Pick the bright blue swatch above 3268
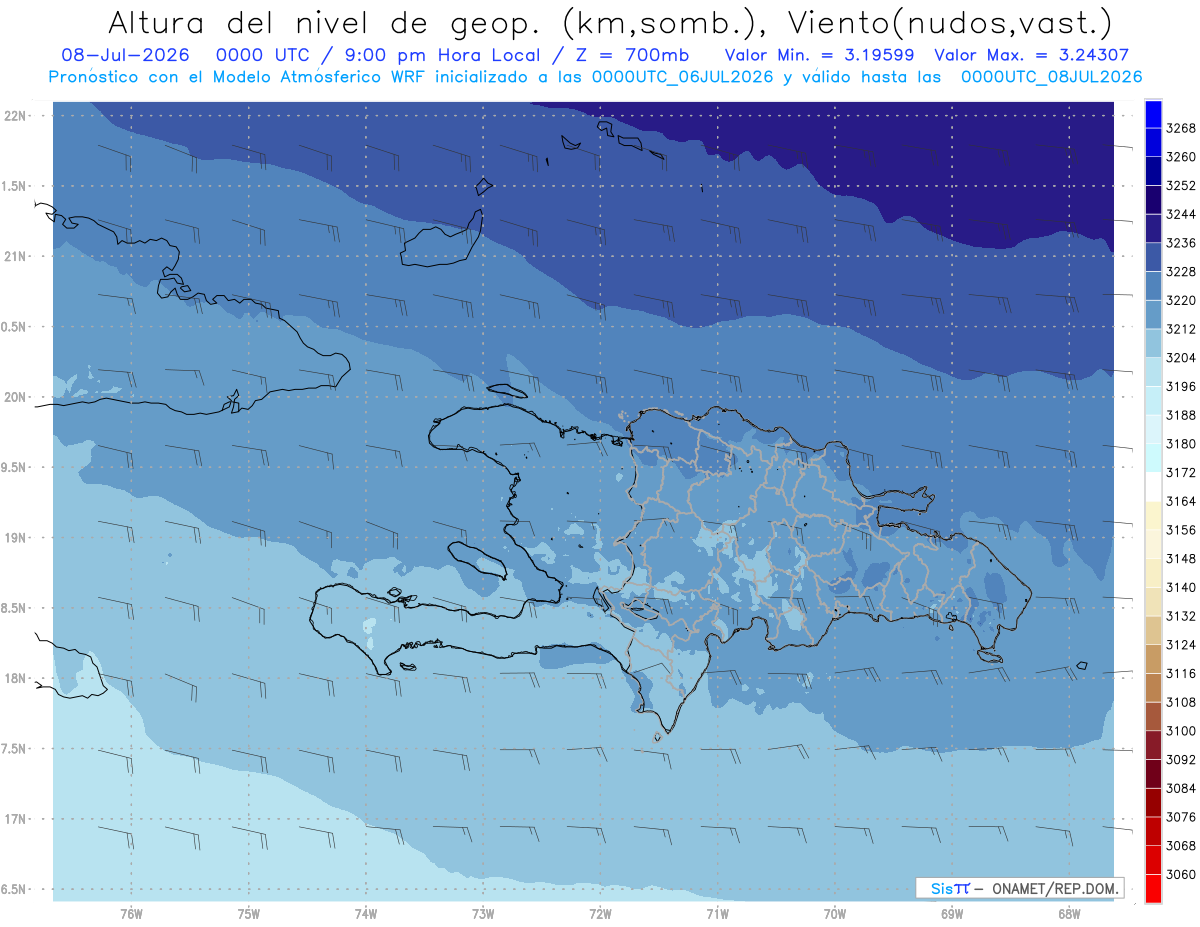The image size is (1200, 927). [1153, 113]
